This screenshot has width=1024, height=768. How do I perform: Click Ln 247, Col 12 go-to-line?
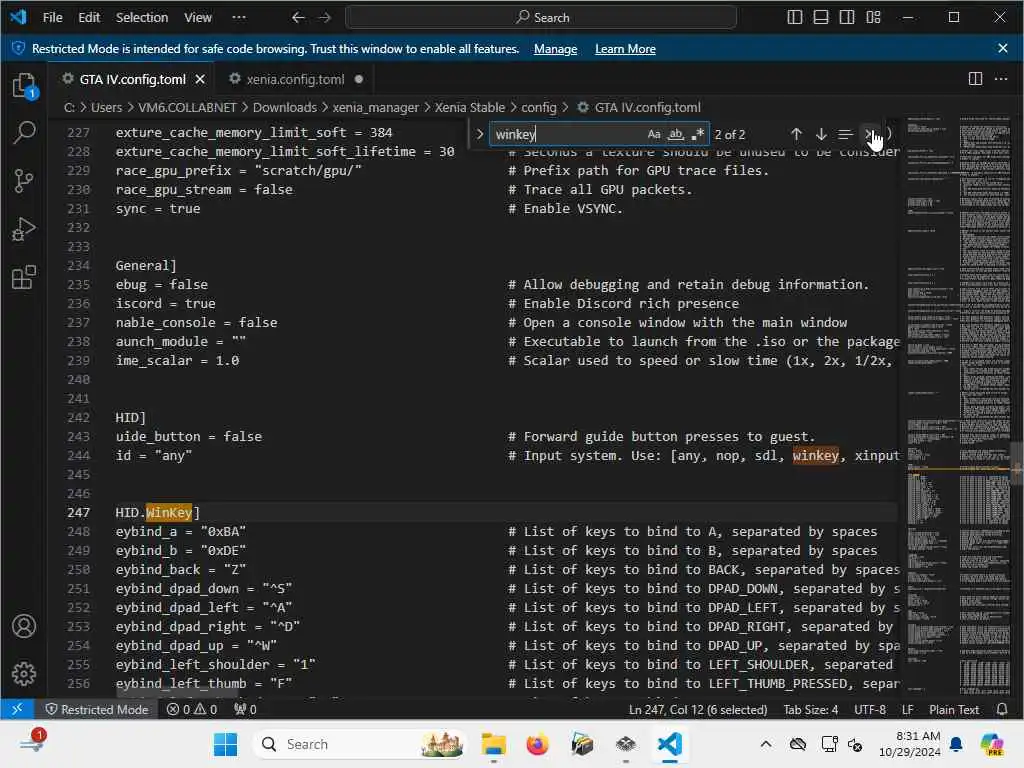[697, 709]
